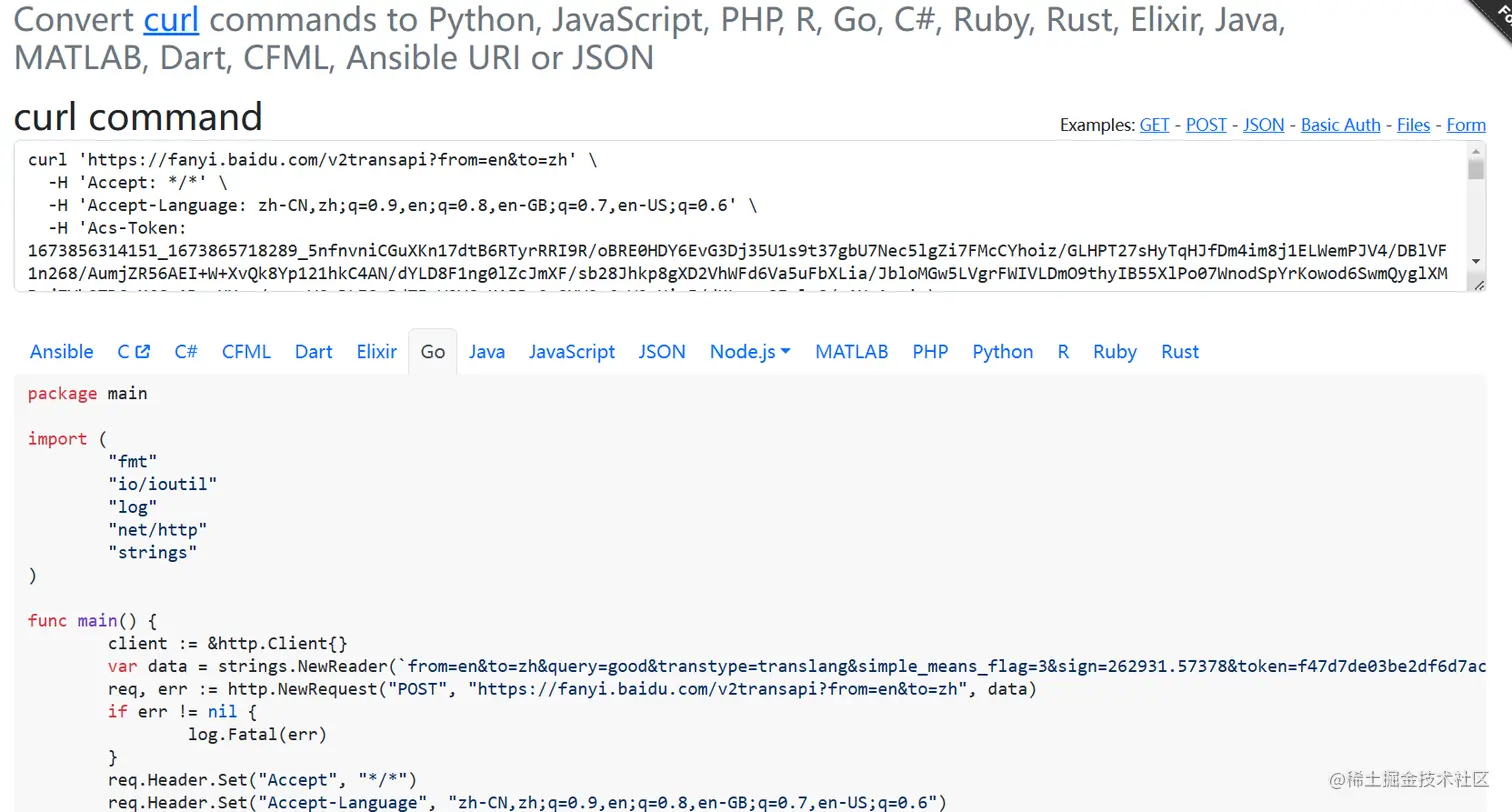Switch to the Elixir tab
The image size is (1512, 812).
pos(377,352)
